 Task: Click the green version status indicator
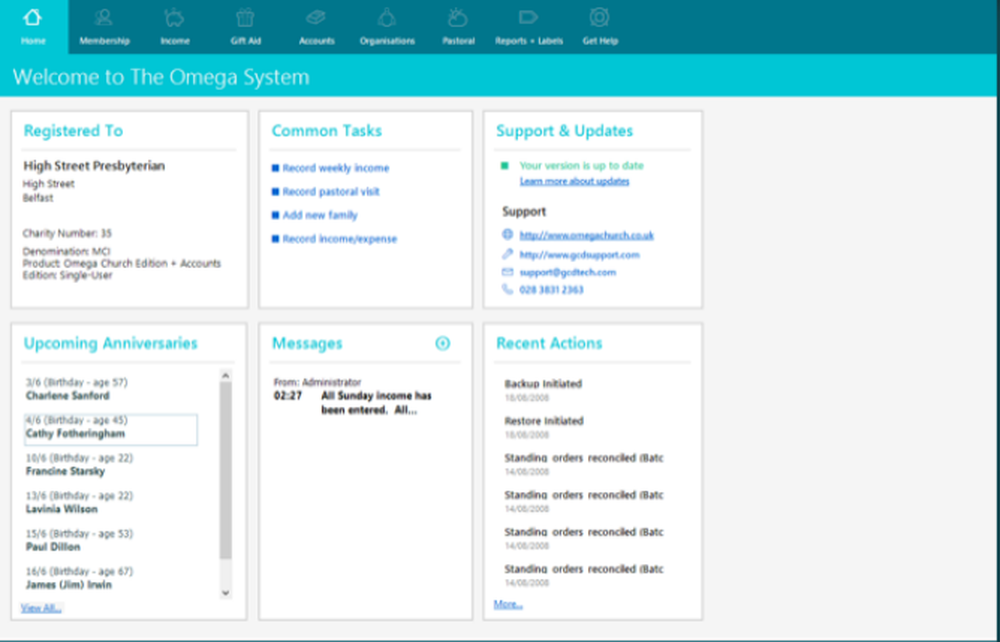(x=504, y=166)
